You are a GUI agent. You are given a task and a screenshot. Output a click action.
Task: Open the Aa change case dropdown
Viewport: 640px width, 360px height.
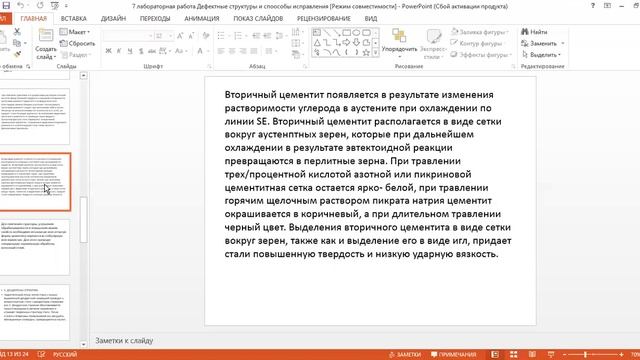[x=180, y=51]
